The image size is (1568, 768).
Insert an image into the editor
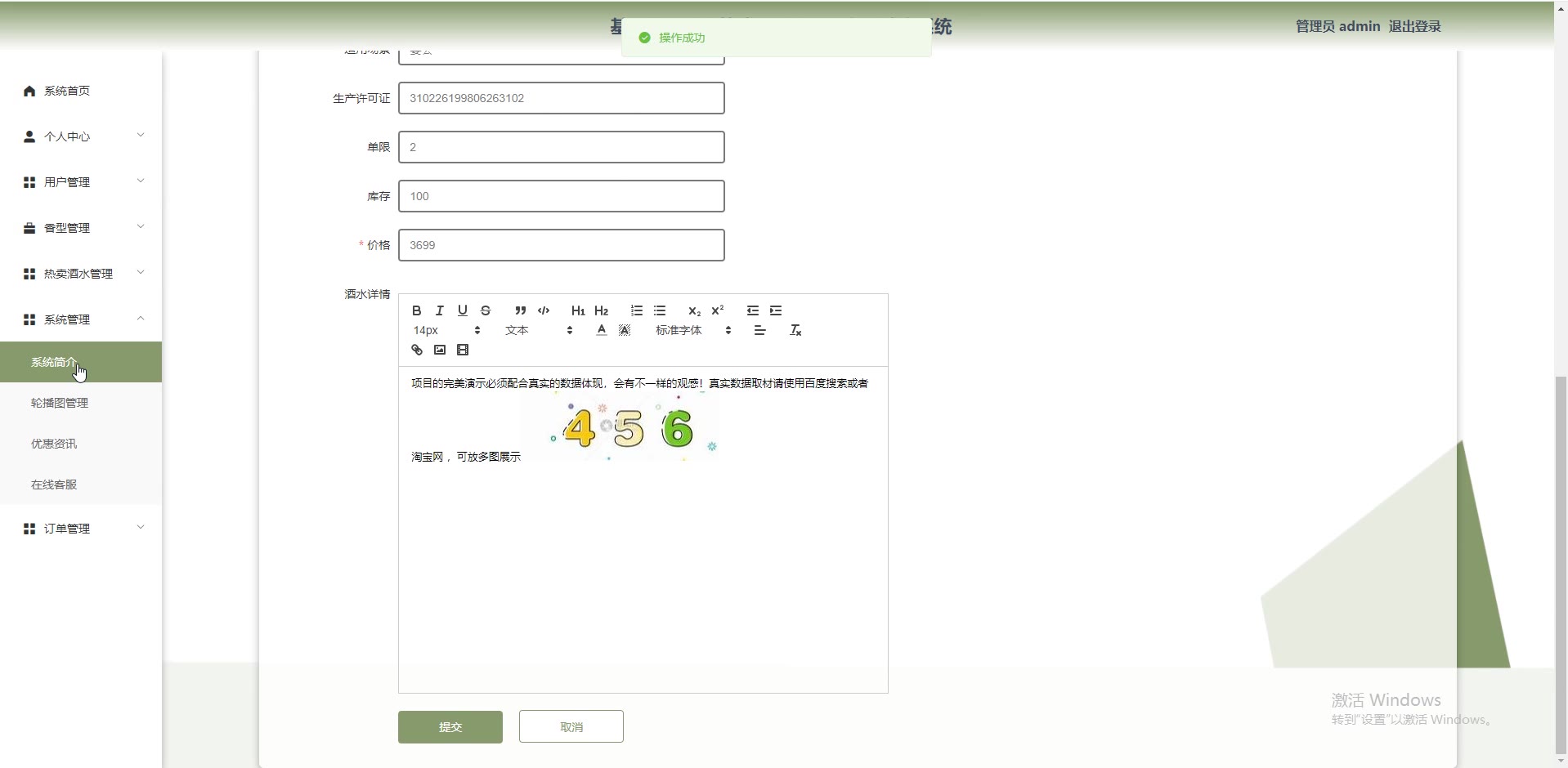coord(440,350)
